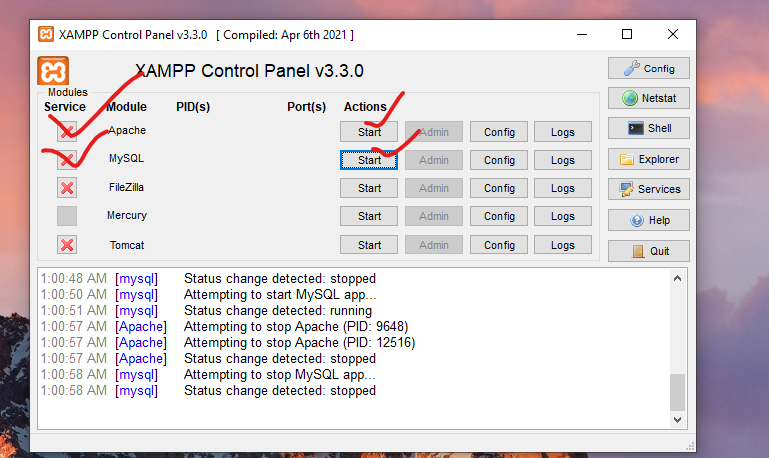Viewport: 769px width, 458px height.
Task: Click the 1:00:48 AM log timestamp
Action: pyautogui.click(x=74, y=279)
